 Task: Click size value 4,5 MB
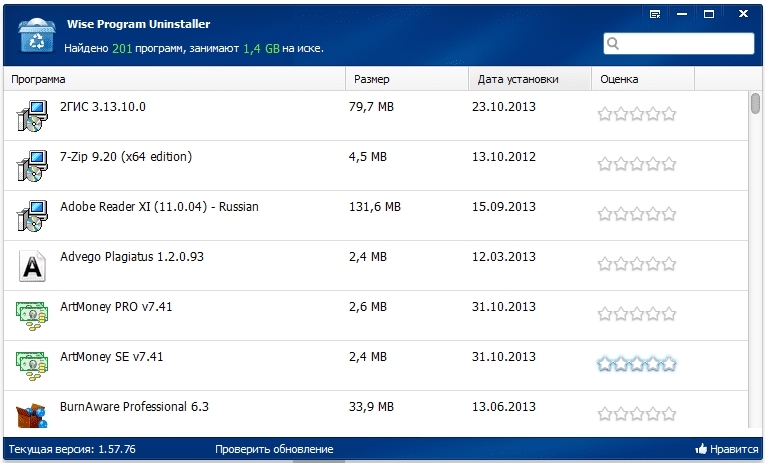pos(368,157)
